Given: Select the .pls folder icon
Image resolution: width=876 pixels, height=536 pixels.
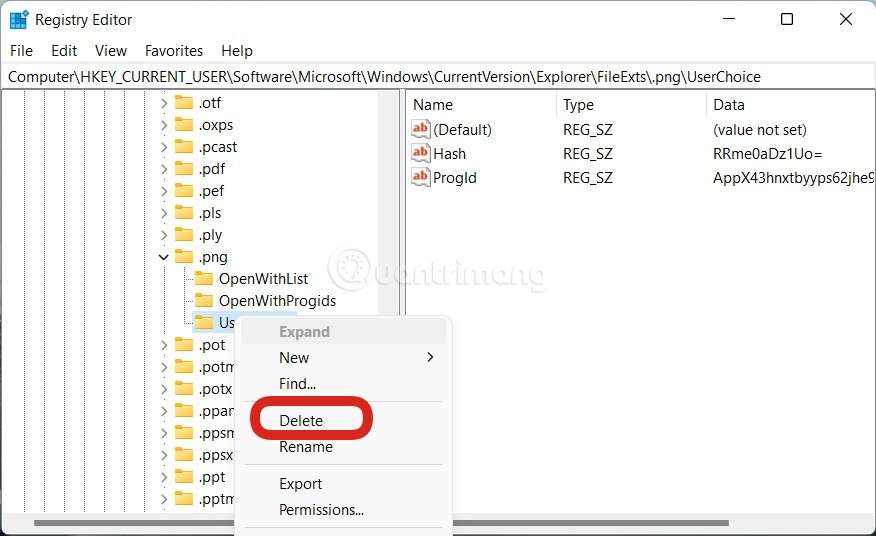Looking at the screenshot, I should (x=184, y=213).
